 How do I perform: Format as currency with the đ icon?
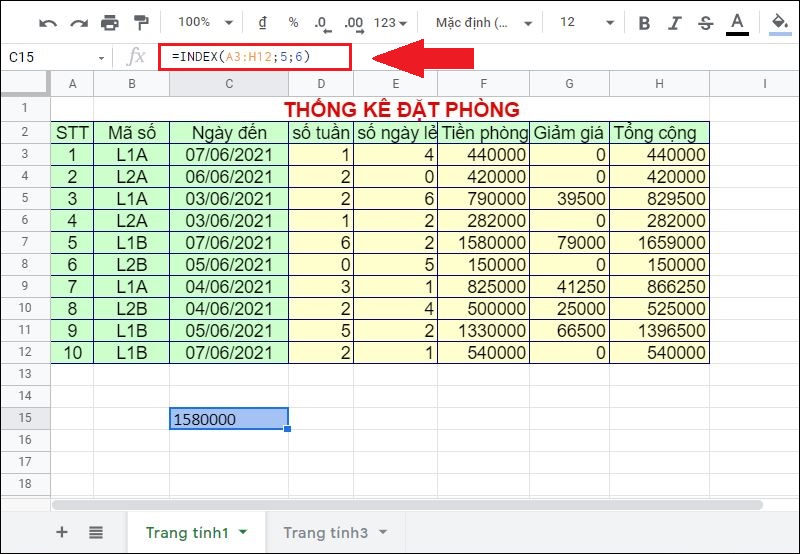click(263, 22)
